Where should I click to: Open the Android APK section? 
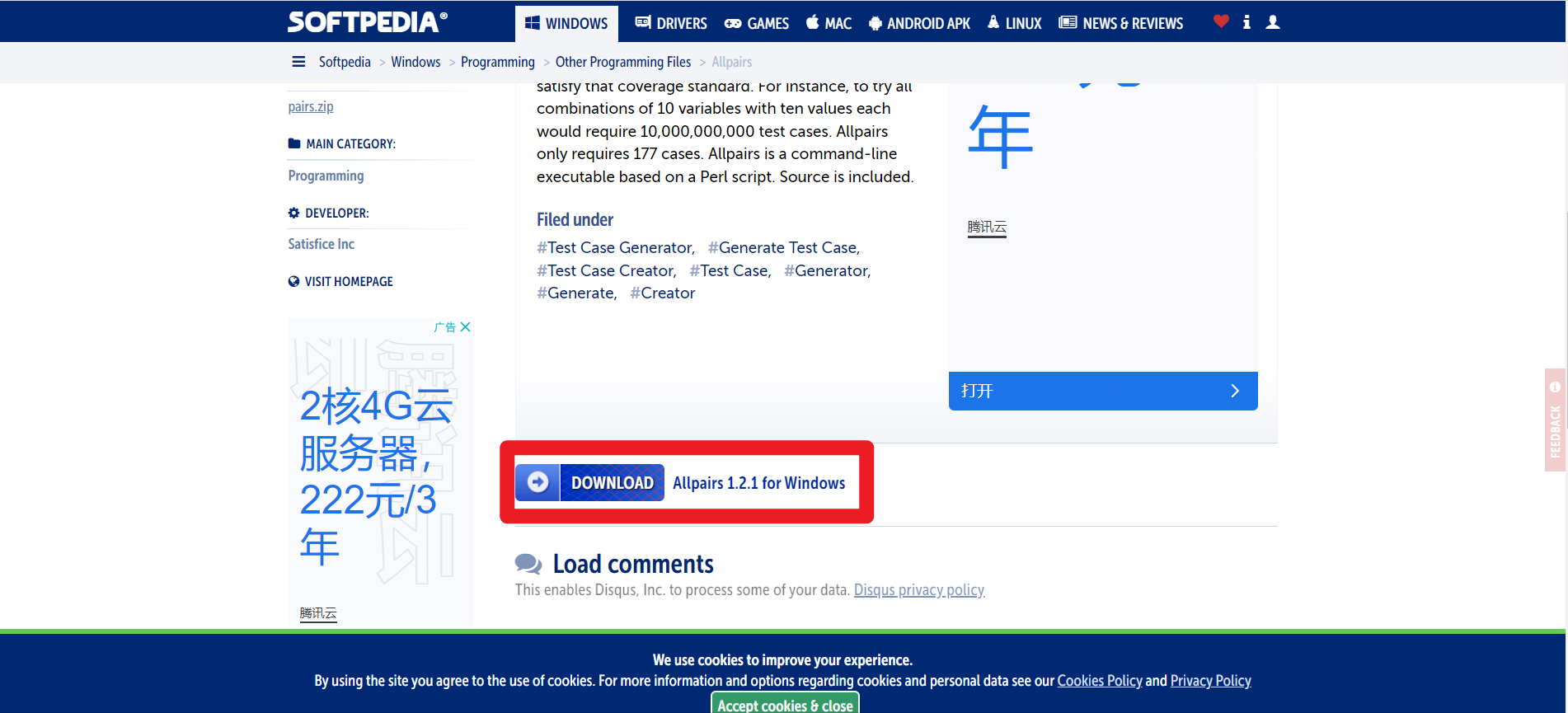(919, 23)
